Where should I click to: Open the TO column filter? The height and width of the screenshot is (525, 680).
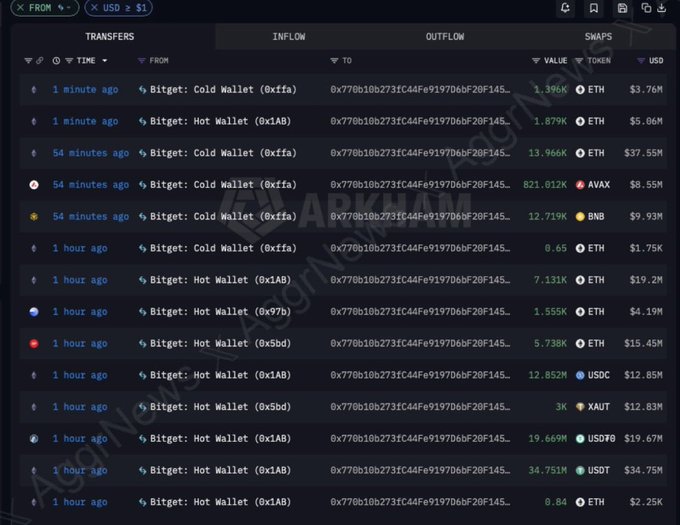(334, 61)
